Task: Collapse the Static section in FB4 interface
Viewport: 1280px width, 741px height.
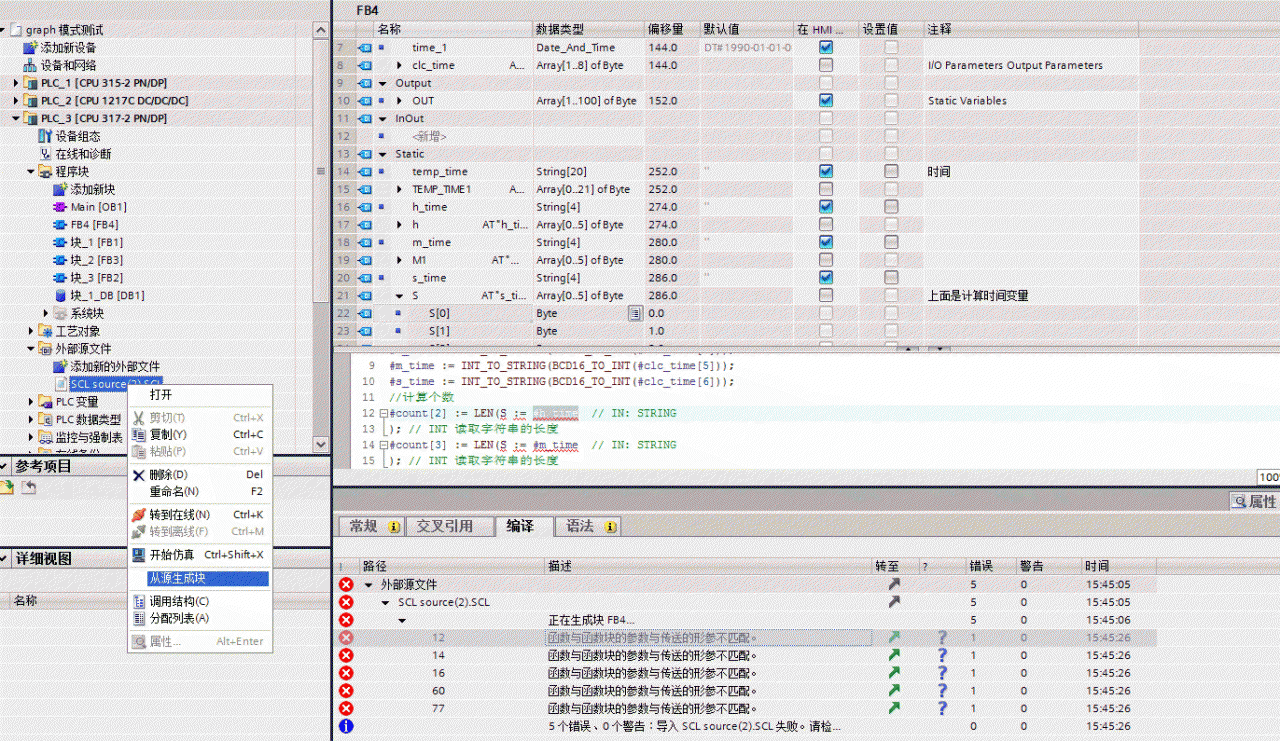Action: coord(381,153)
